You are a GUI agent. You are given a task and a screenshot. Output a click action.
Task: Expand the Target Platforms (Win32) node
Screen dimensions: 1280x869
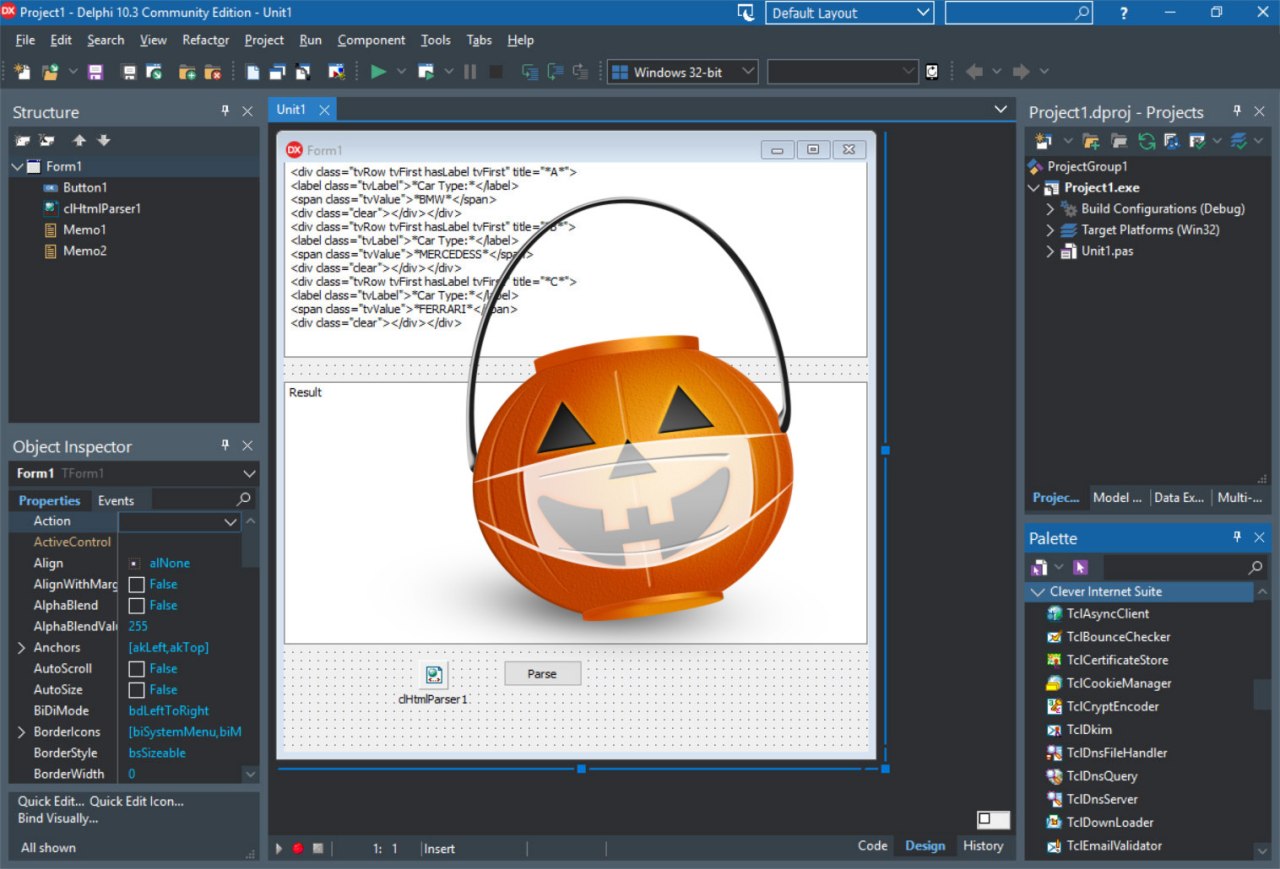point(1050,230)
